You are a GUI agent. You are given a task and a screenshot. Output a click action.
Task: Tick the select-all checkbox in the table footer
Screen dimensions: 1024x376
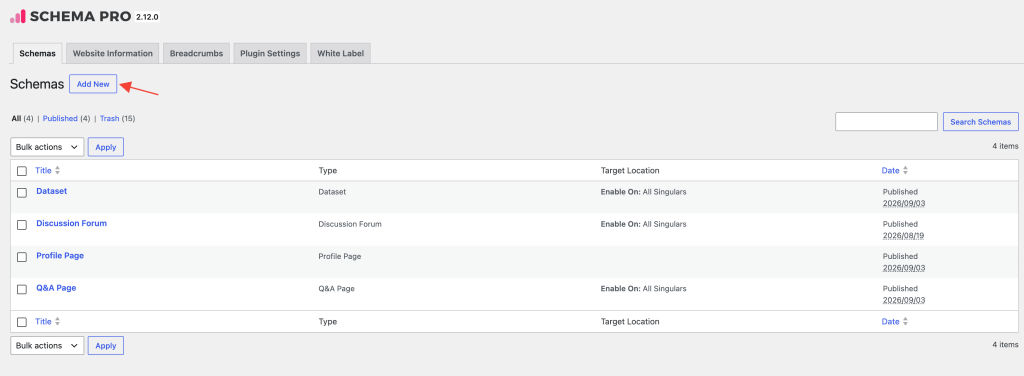click(22, 322)
